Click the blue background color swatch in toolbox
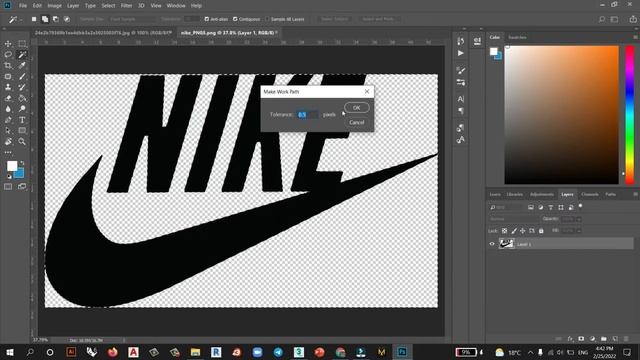Image resolution: width=640 pixels, height=360 pixels. [x=20, y=173]
